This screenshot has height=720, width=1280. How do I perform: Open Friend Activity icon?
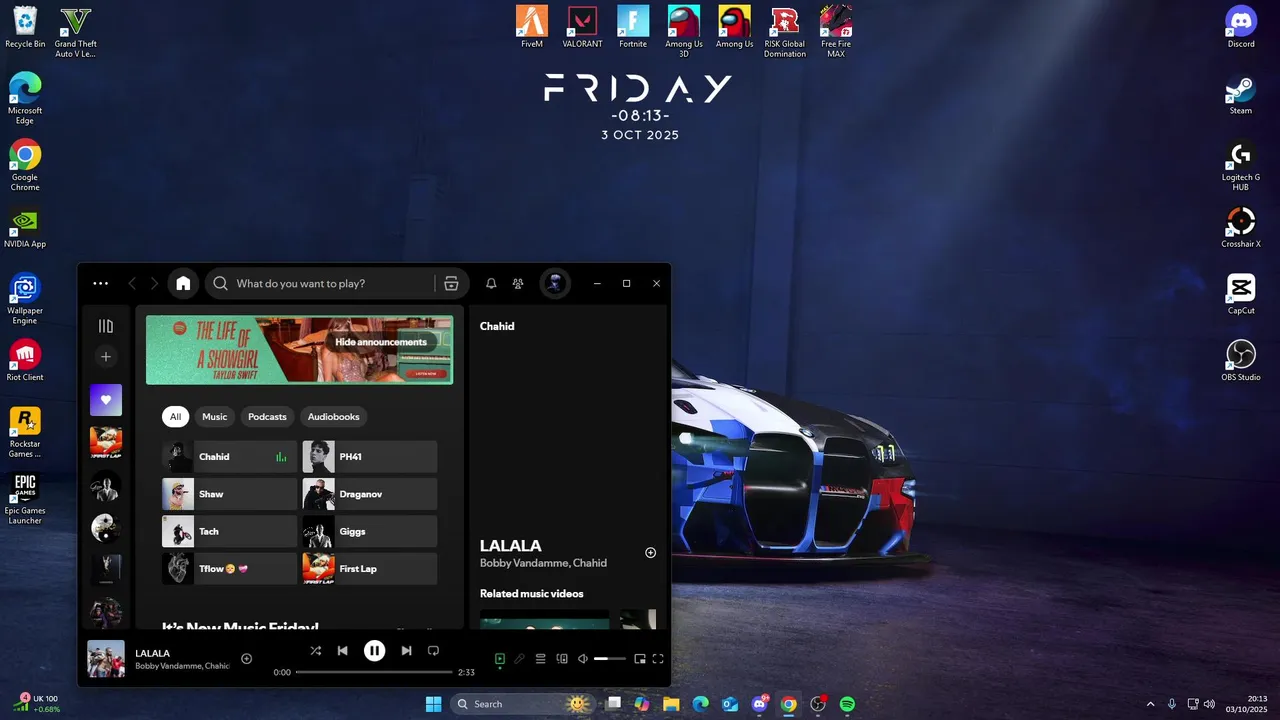[517, 283]
